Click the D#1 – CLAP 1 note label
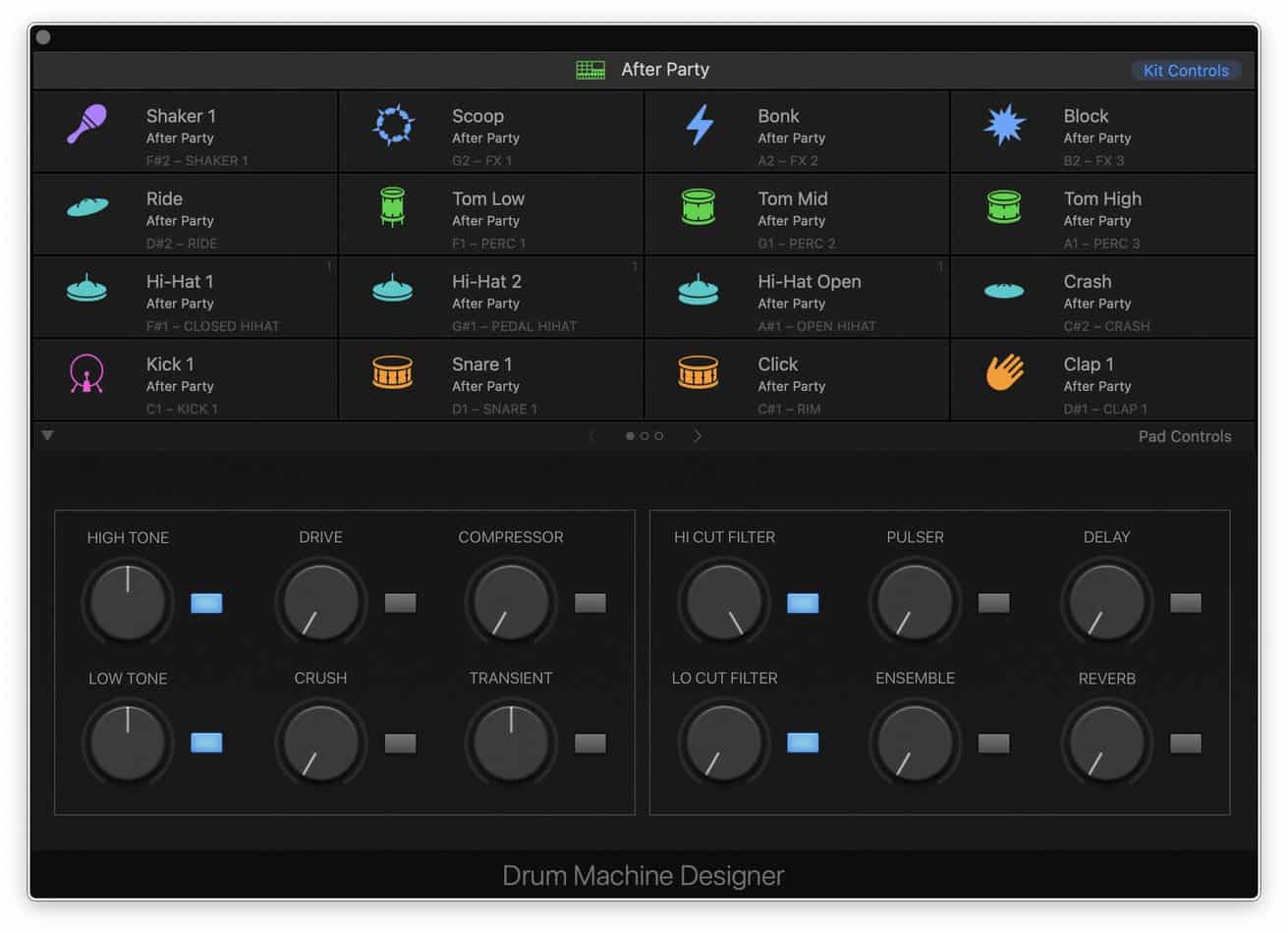The width and height of the screenshot is (1288, 933). [x=1105, y=410]
